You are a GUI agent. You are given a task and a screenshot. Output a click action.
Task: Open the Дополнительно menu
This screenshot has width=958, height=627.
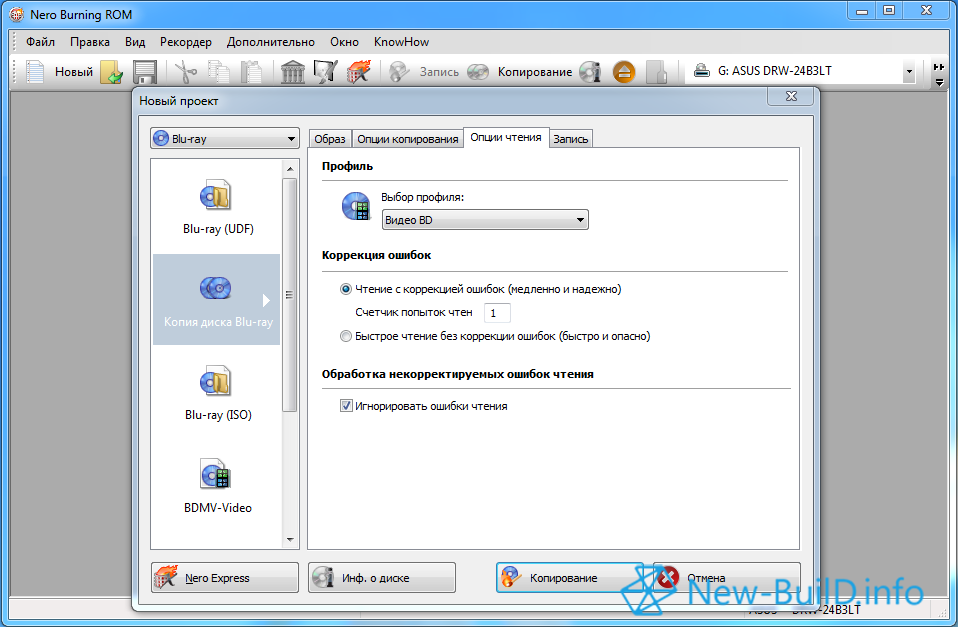pyautogui.click(x=271, y=42)
